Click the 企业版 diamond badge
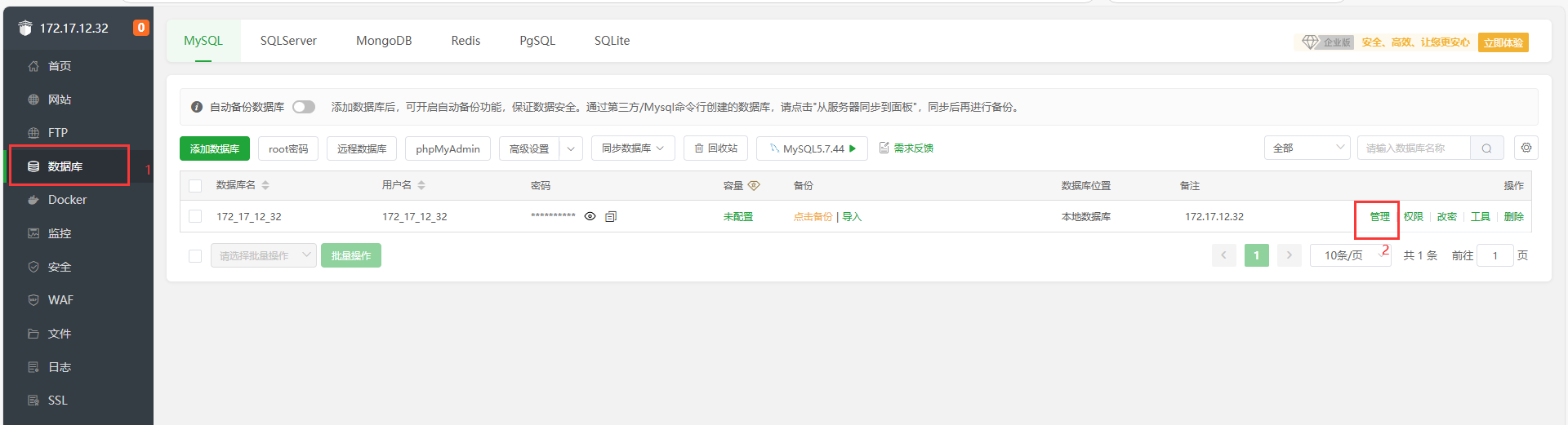The width and height of the screenshot is (1568, 425). coord(1328,42)
